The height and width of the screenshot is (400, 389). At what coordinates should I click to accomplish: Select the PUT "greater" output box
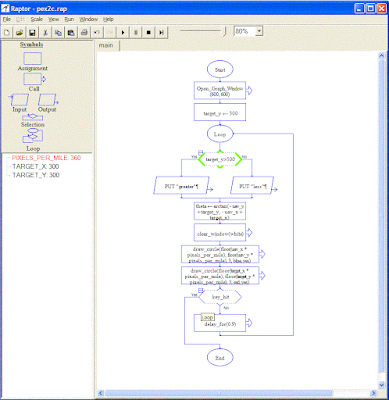181,186
